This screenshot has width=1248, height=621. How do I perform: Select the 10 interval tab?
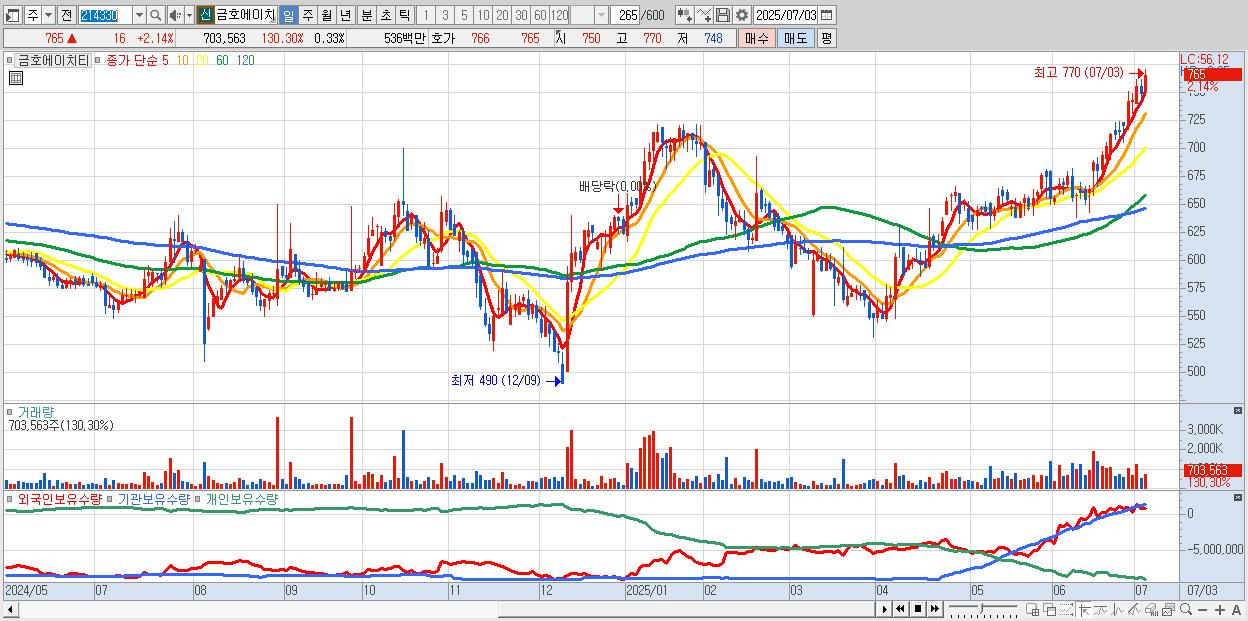coord(483,15)
